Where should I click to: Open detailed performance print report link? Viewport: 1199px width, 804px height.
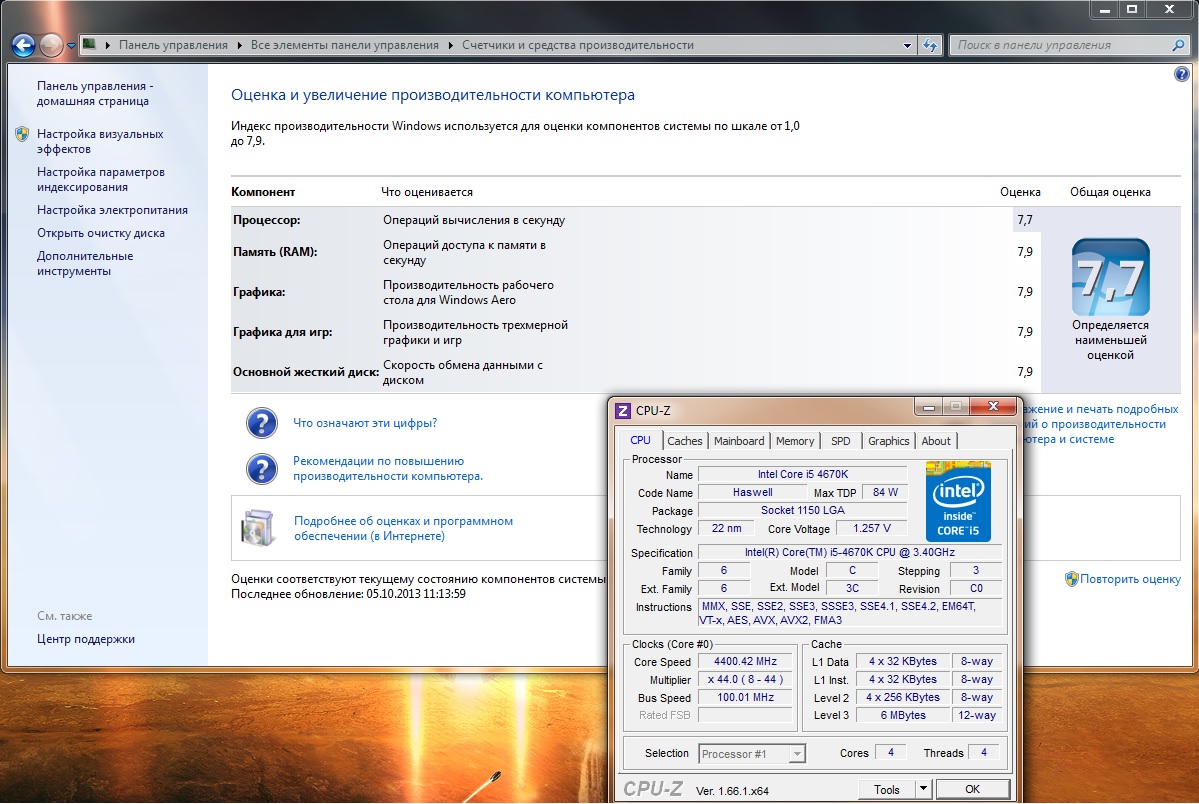coord(1100,424)
